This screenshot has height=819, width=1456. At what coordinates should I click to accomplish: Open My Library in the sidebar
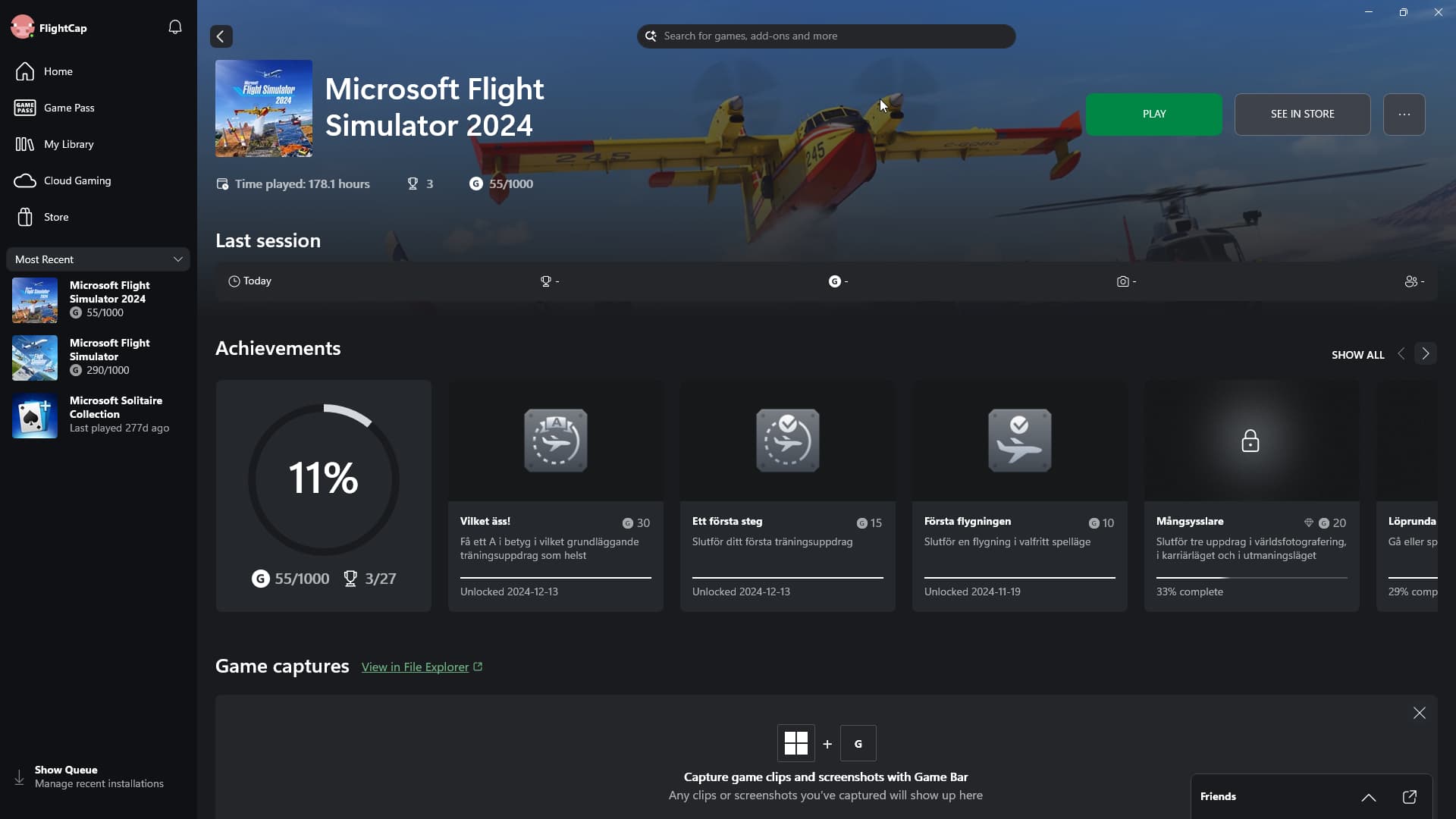click(98, 144)
